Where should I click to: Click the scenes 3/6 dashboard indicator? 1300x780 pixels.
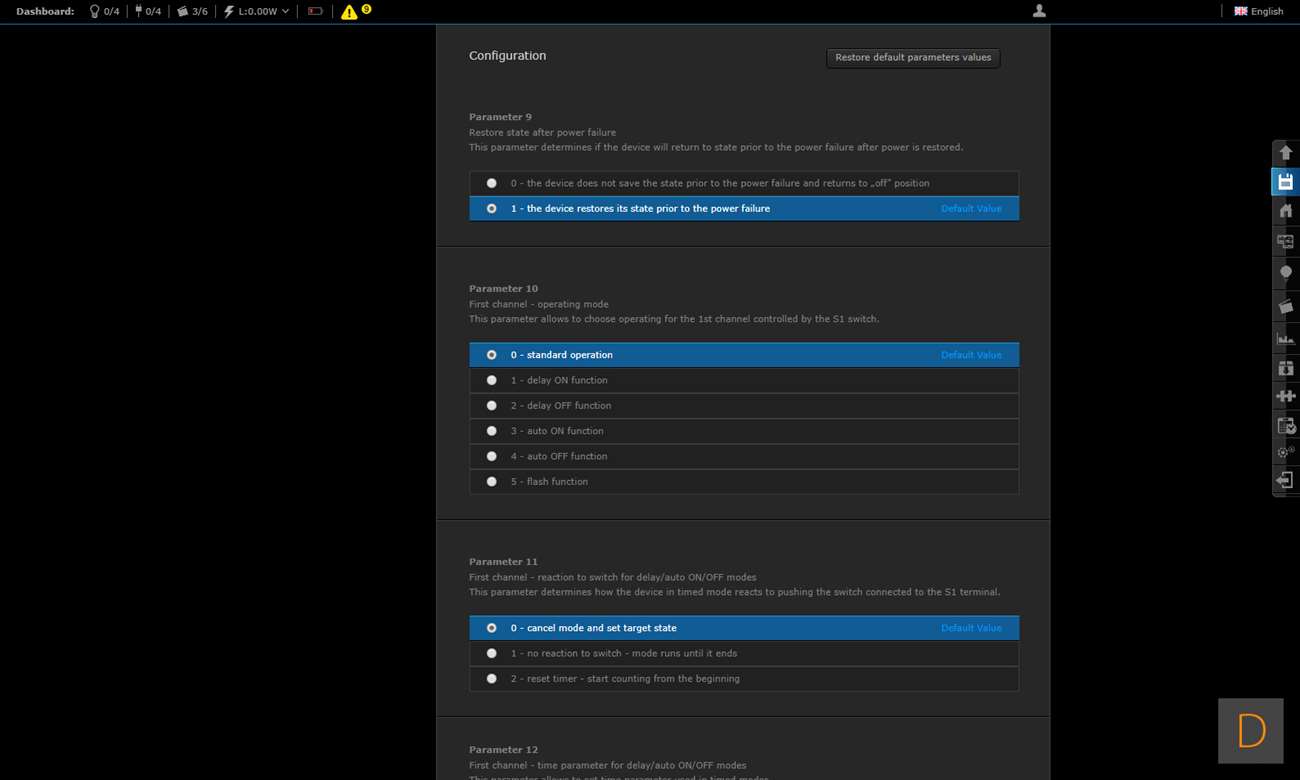(192, 12)
